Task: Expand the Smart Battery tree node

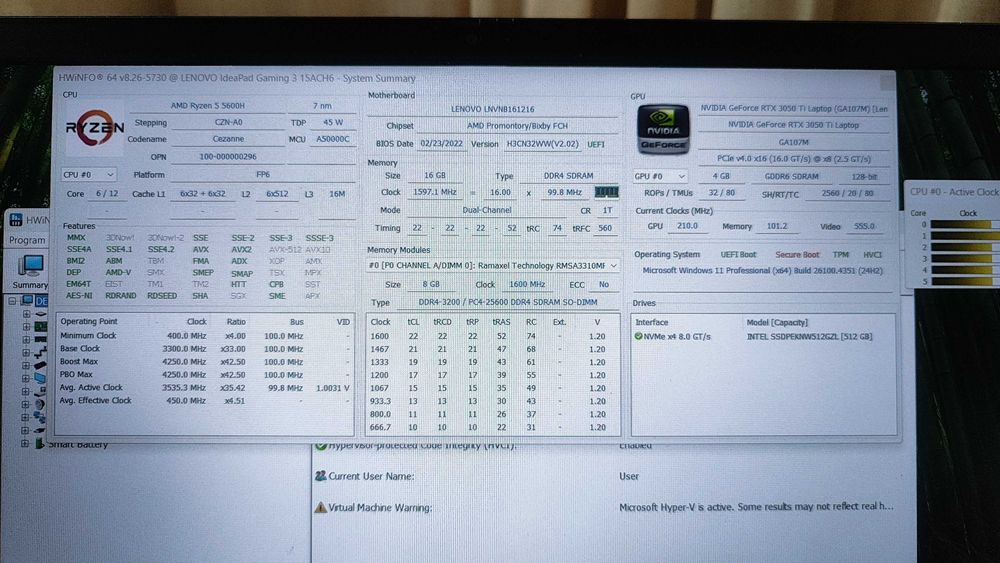Action: (25, 443)
